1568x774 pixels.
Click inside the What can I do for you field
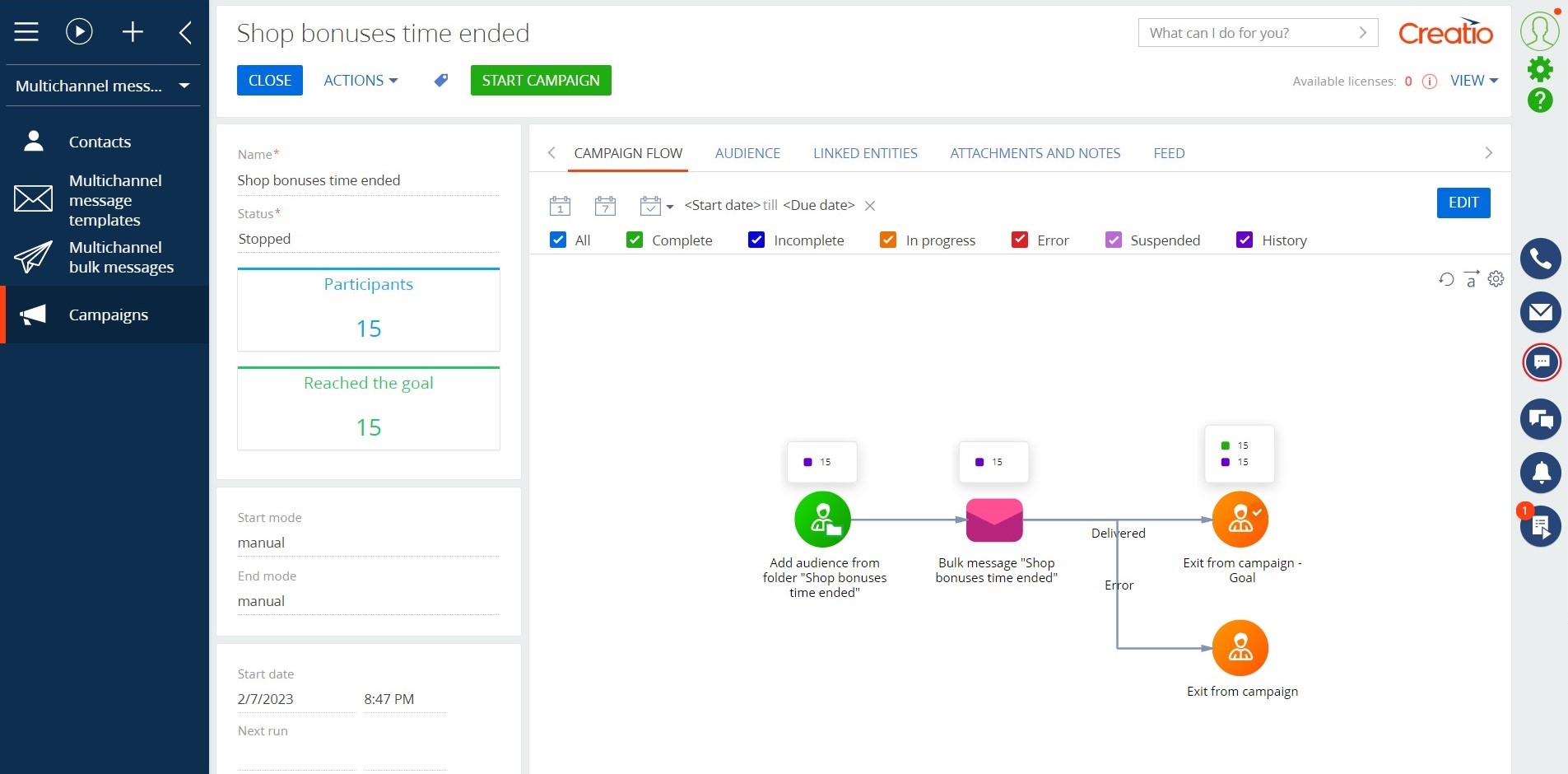click(1235, 33)
